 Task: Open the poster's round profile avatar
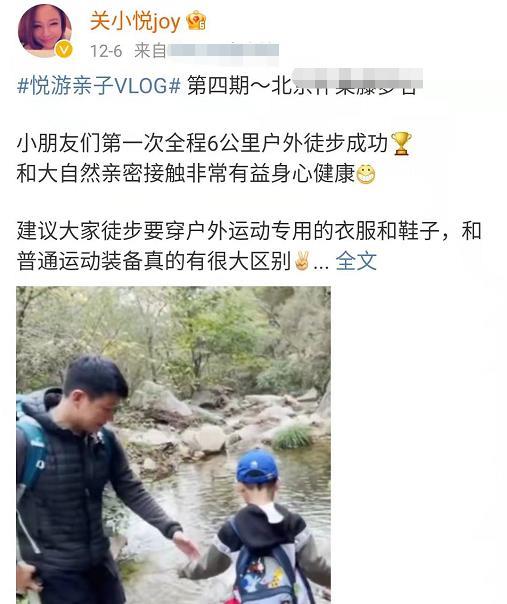point(45,30)
